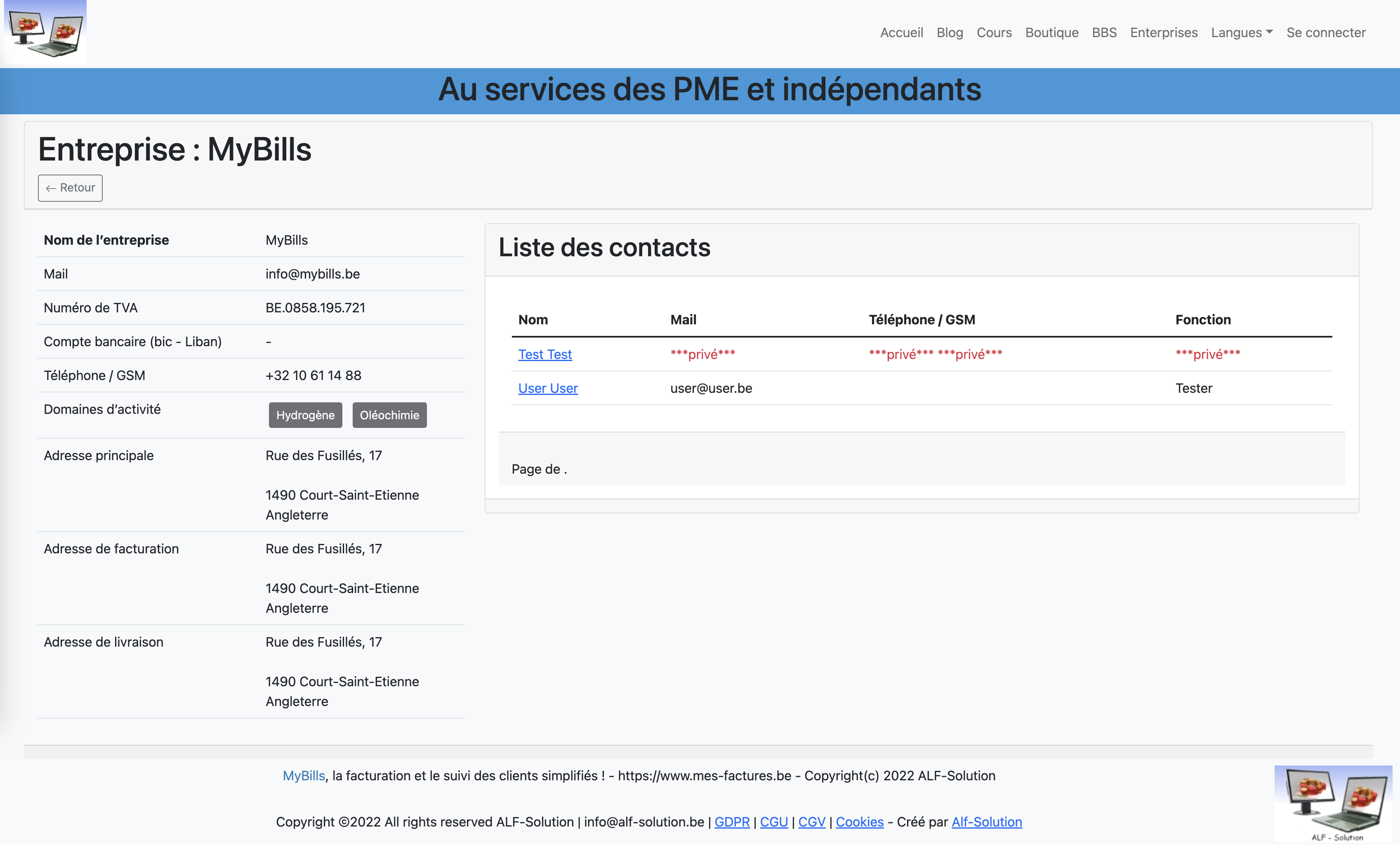Viewport: 1400px width, 855px height.
Task: Click the Adresse de facturation label
Action: (x=111, y=548)
